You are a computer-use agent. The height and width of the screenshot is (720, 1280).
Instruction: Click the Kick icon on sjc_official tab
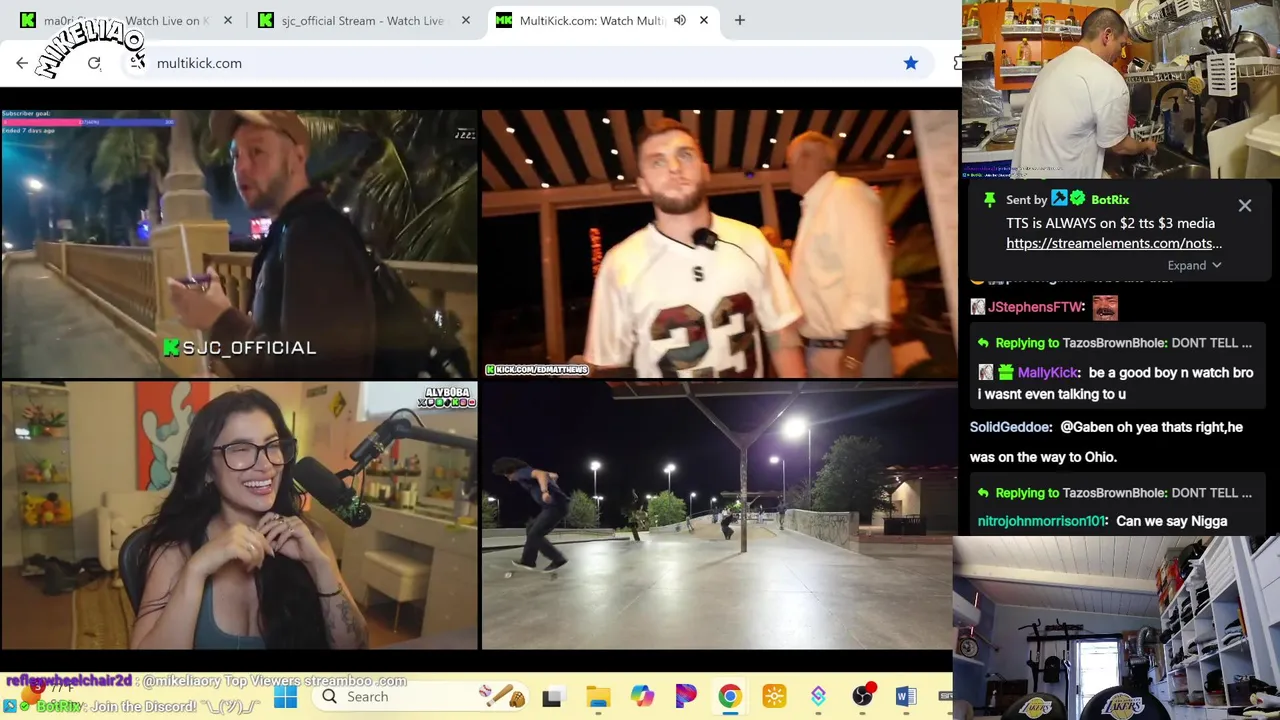(x=266, y=20)
